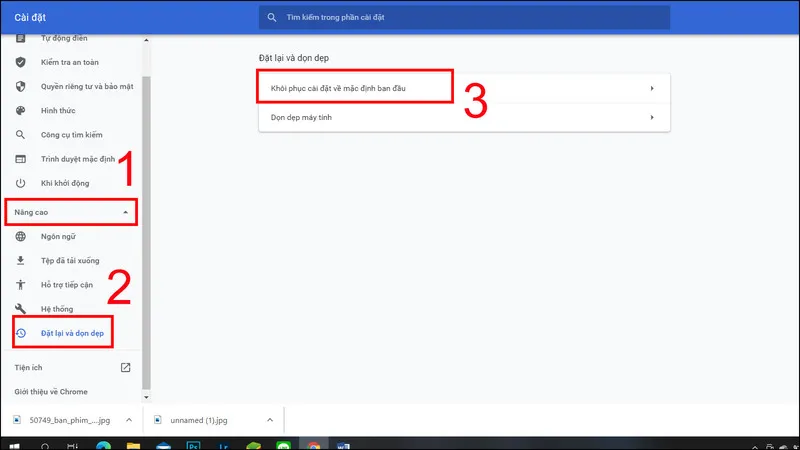This screenshot has width=800, height=450.
Task: Click the accessibility icon beside Hỗ trợ tiếp cận
Action: [20, 284]
